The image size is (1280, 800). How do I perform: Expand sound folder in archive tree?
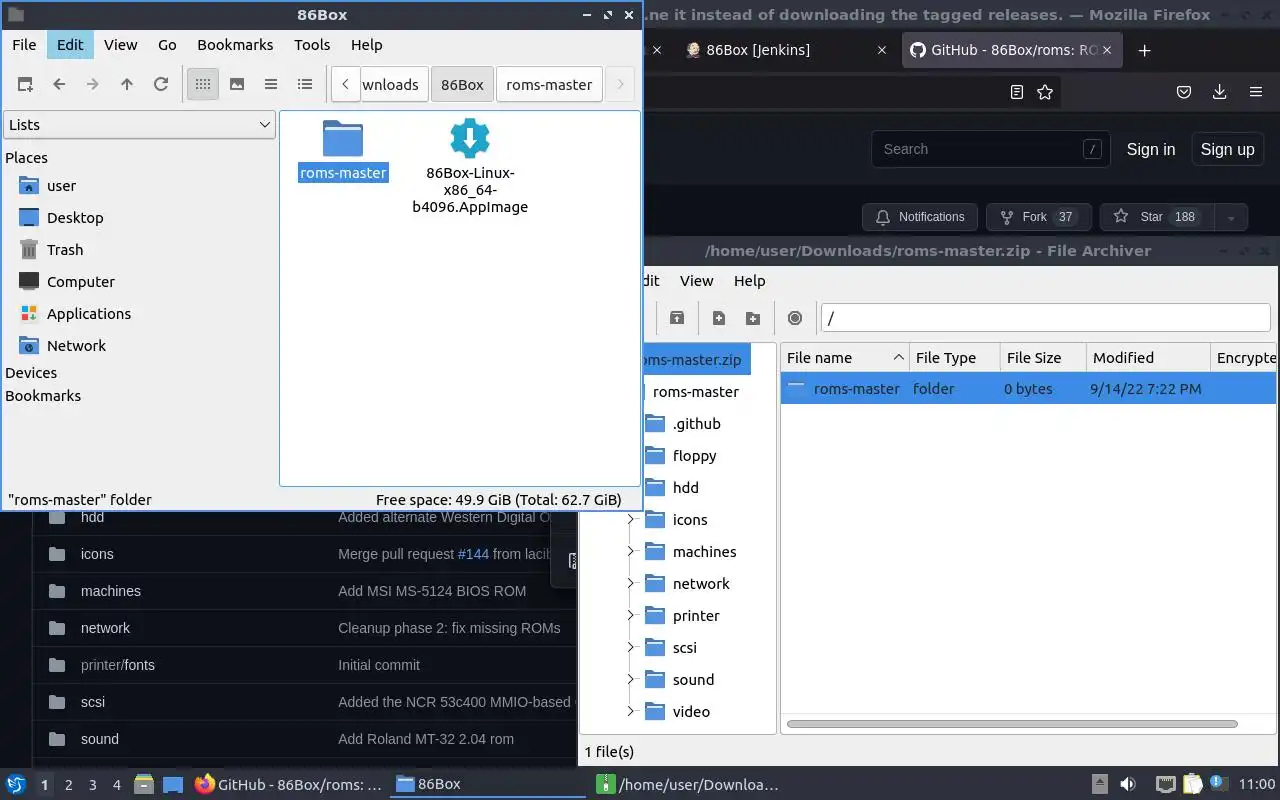pyautogui.click(x=631, y=680)
